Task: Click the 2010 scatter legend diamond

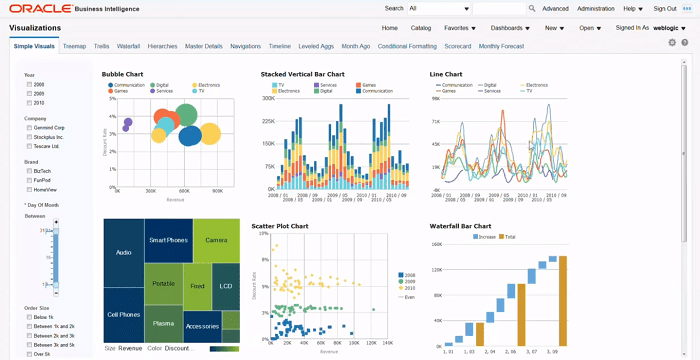Action: tap(401, 288)
